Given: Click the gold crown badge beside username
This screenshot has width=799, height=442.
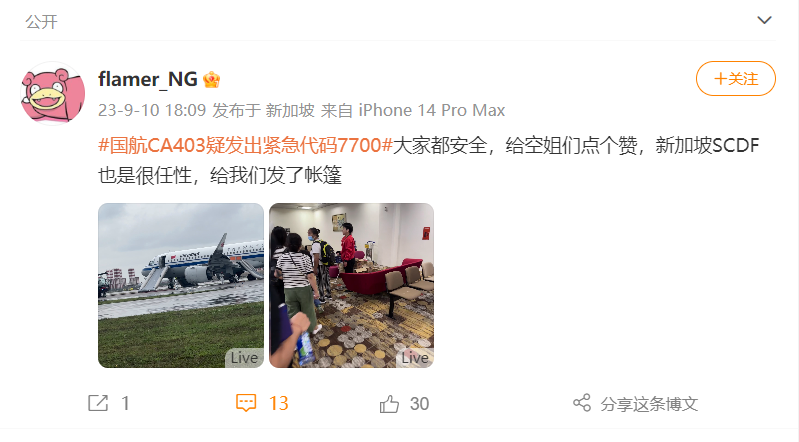Looking at the screenshot, I should [x=211, y=80].
